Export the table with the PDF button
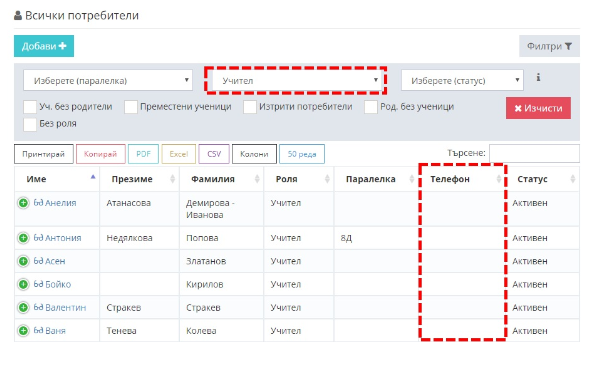Screen dimensions: 605x378 pos(143,154)
